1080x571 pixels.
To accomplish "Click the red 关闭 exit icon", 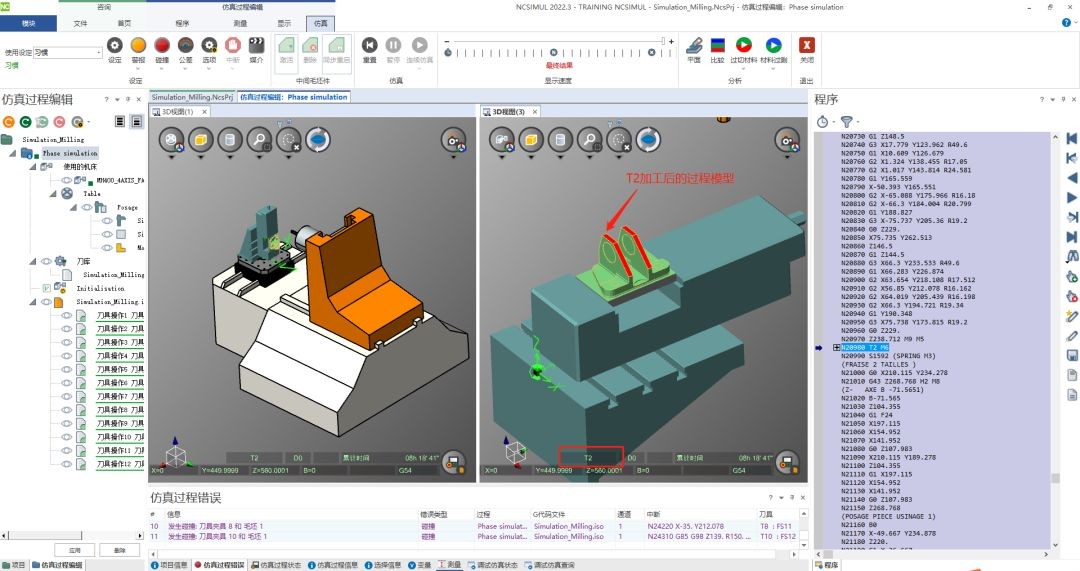I will click(x=807, y=45).
